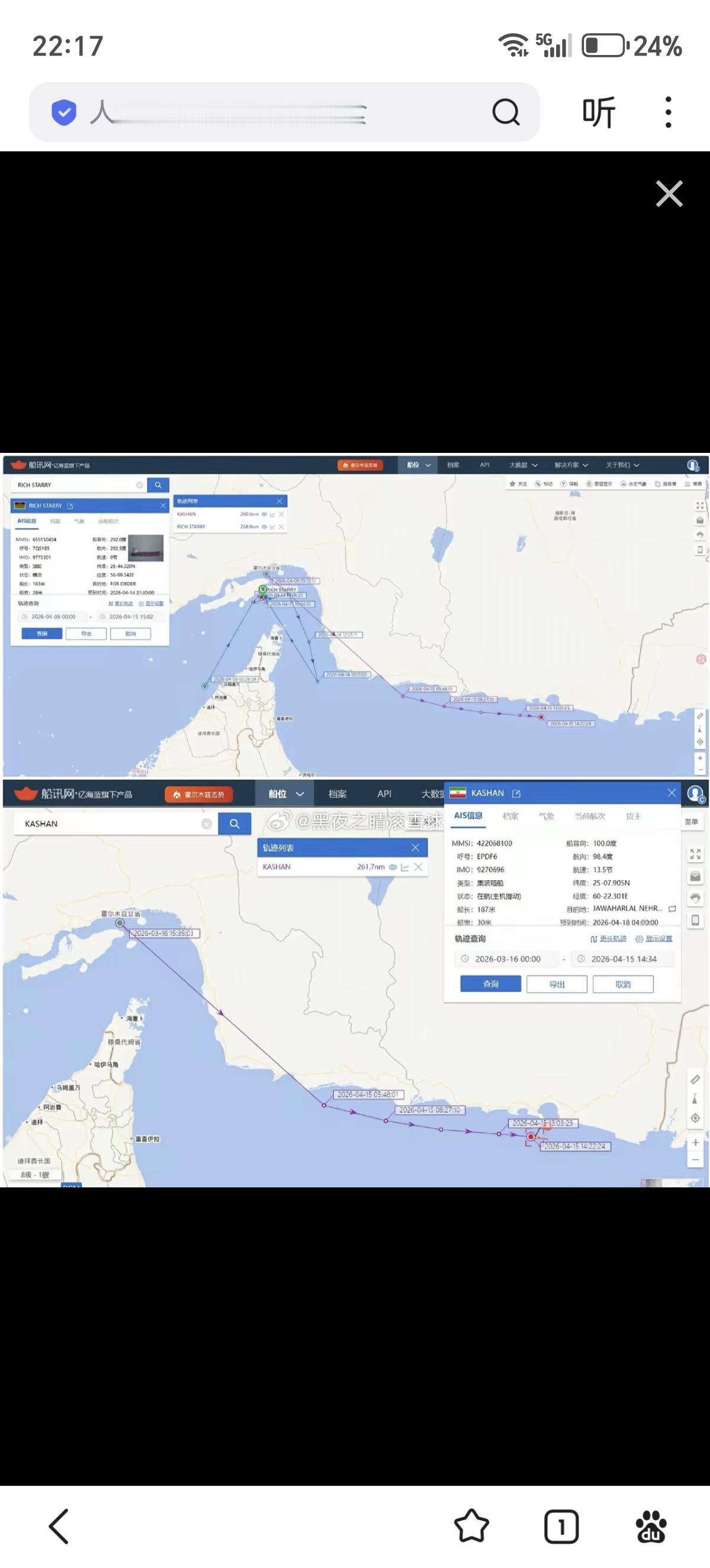
Task: Click the blue search button beside KASHAN
Action: (x=234, y=824)
